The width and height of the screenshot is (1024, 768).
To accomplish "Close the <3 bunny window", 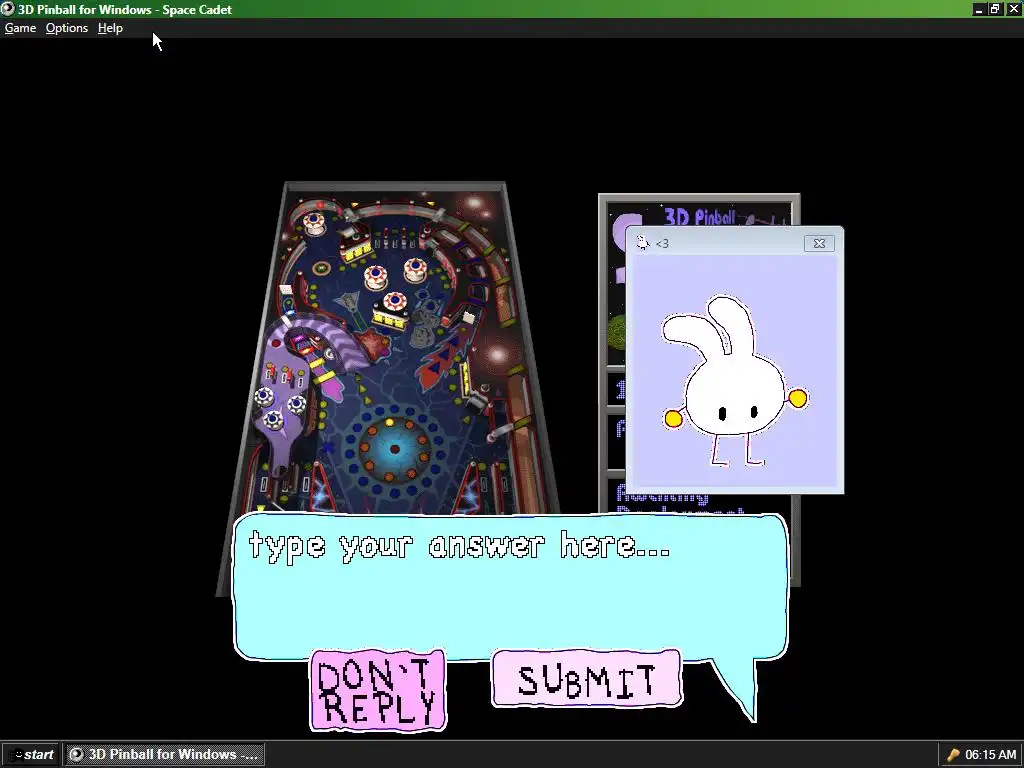I will point(819,244).
